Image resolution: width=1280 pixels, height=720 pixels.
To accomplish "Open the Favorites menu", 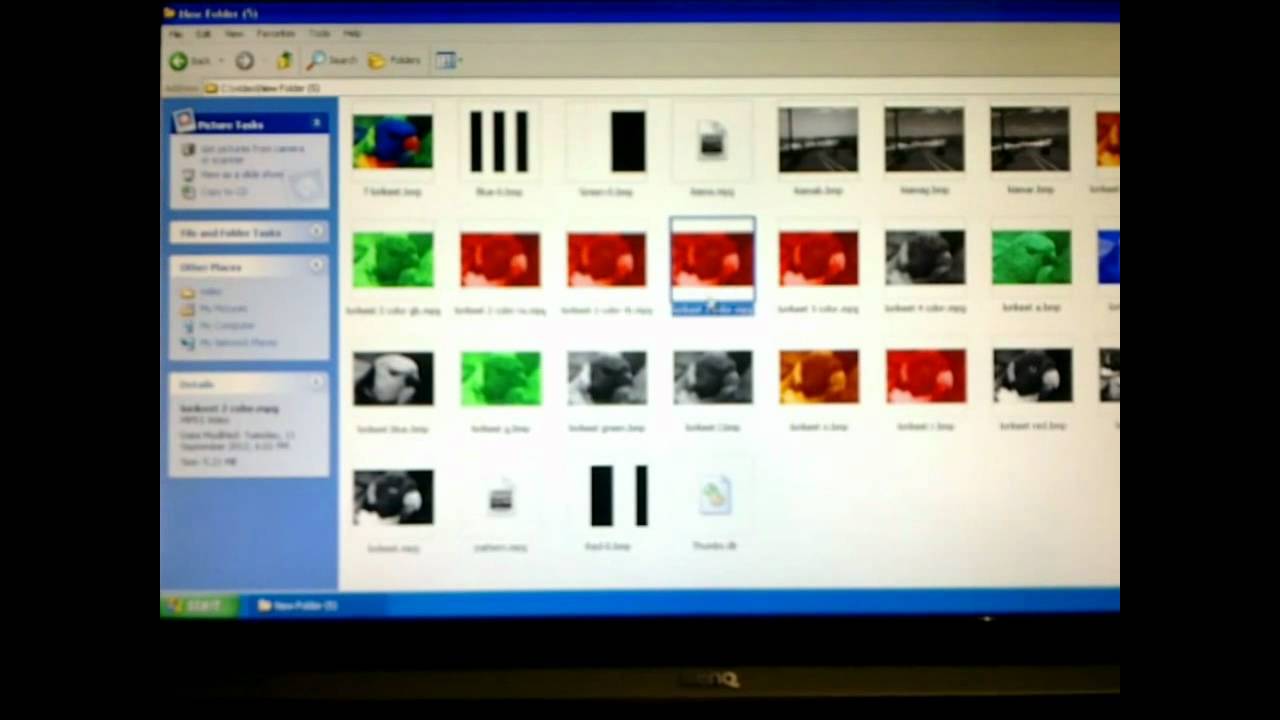I will pos(276,34).
